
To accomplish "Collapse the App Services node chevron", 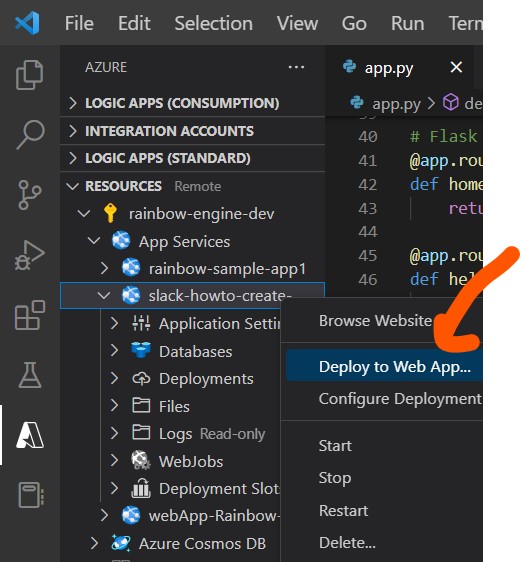I will (94, 240).
